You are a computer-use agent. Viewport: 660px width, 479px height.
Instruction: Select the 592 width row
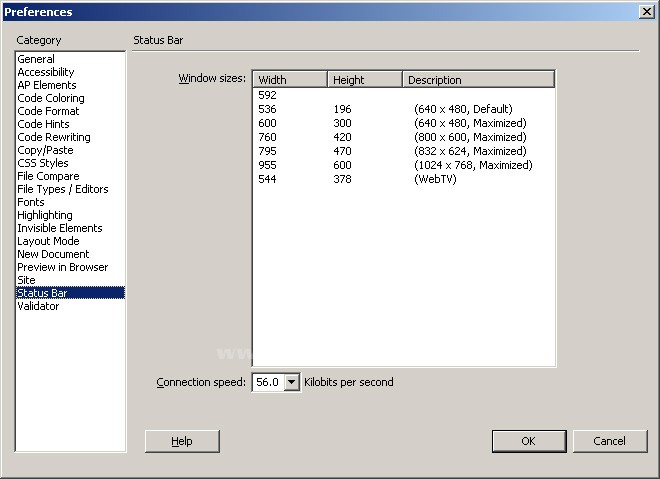[267, 95]
